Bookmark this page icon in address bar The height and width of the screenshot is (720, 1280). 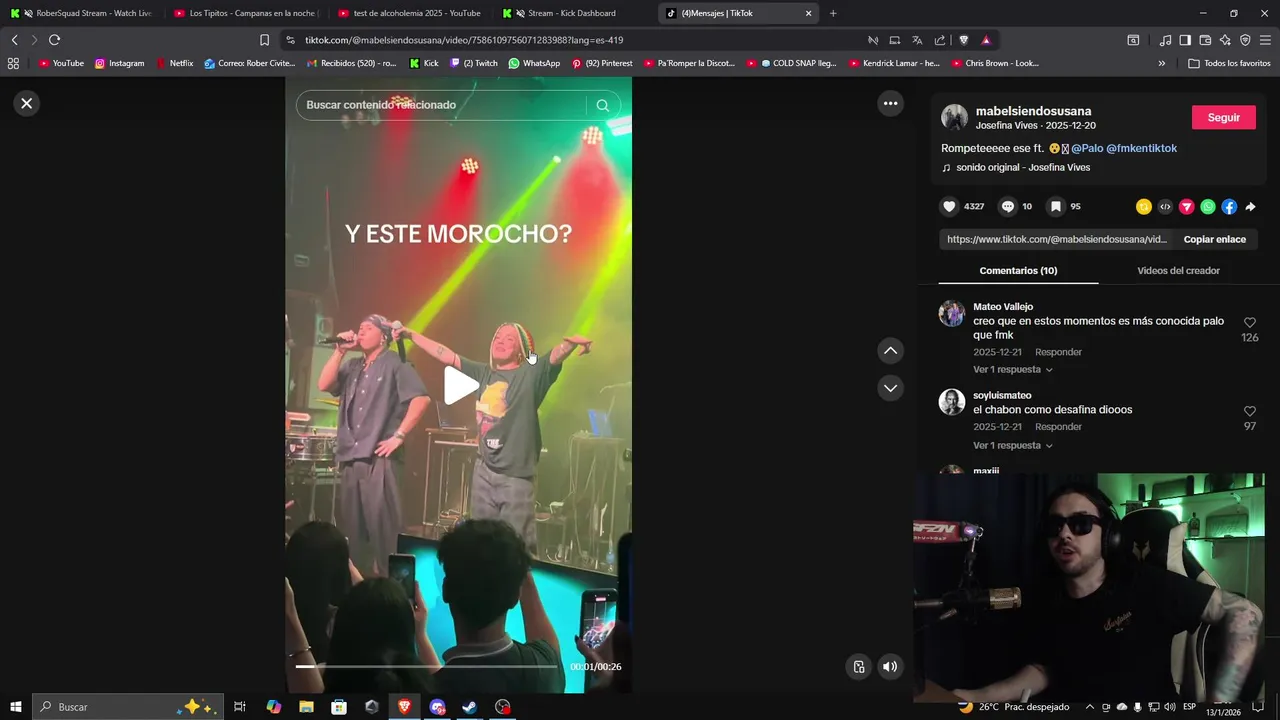264,40
